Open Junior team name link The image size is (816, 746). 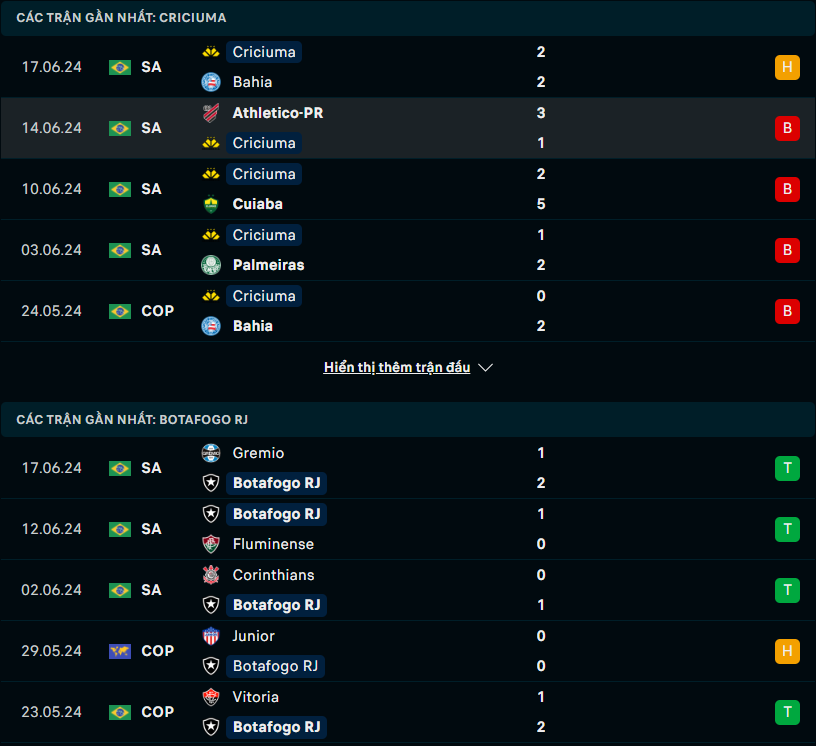click(x=253, y=636)
